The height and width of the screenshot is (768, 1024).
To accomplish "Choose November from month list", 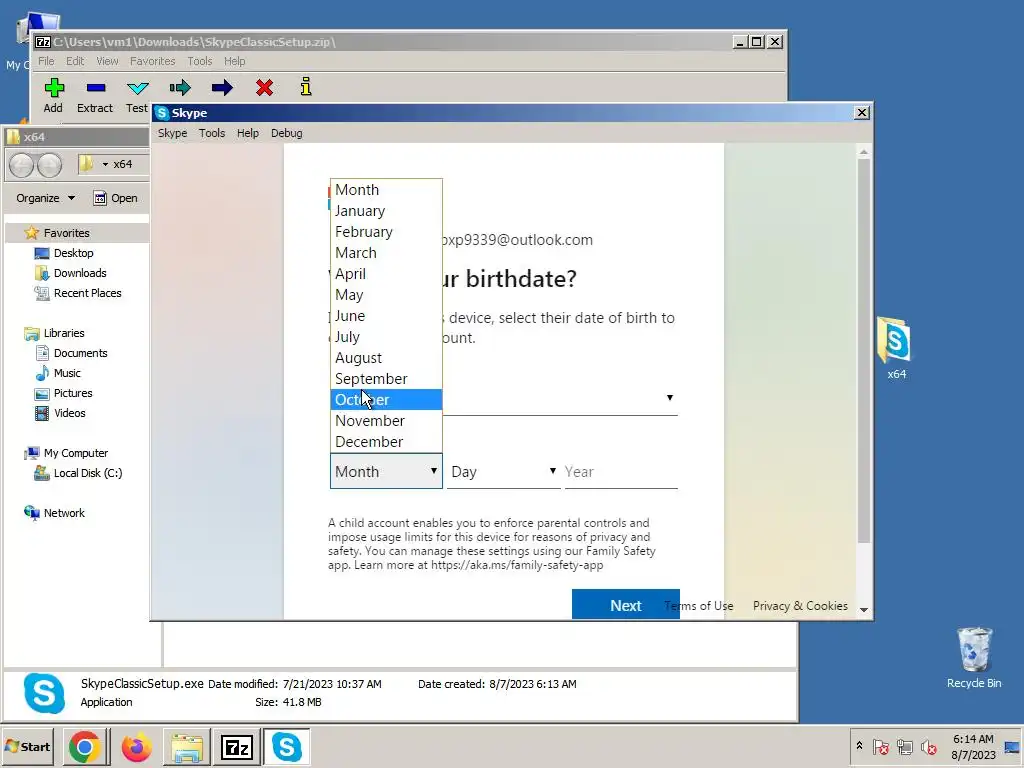I will click(x=386, y=421).
